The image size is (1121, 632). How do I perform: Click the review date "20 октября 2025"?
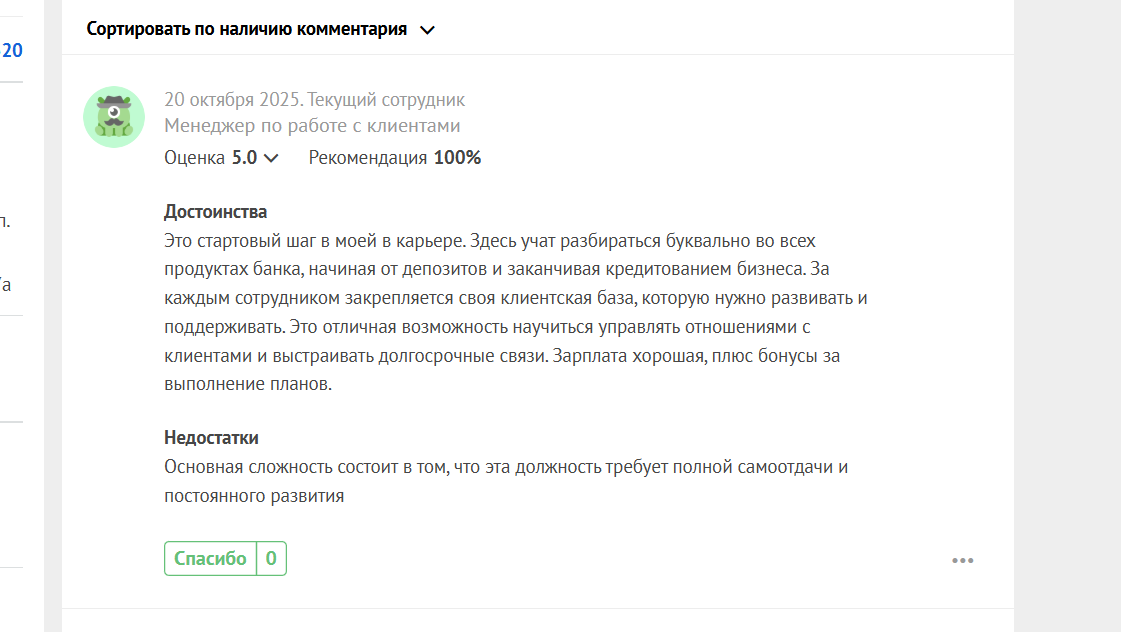(x=231, y=100)
